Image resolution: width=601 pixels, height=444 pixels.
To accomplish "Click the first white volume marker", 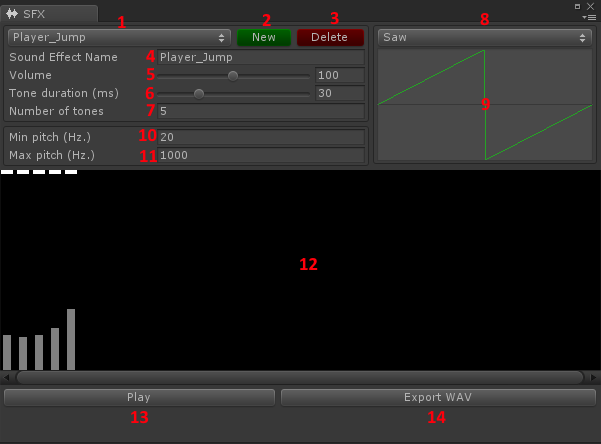I will pyautogui.click(x=7, y=172).
